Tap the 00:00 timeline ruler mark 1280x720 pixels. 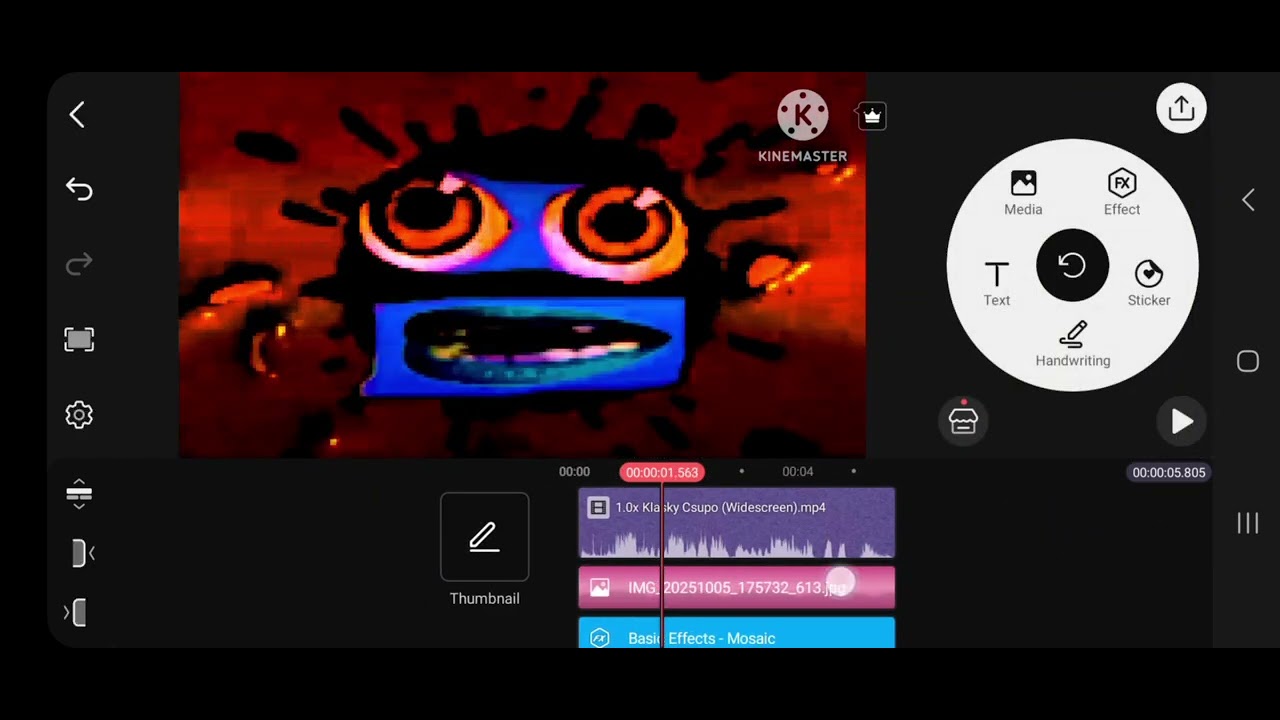tap(574, 471)
